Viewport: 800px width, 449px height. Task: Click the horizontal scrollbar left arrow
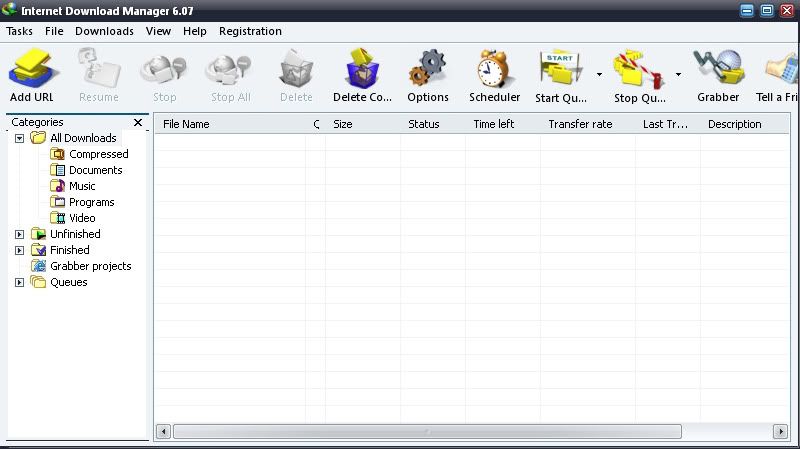click(163, 432)
